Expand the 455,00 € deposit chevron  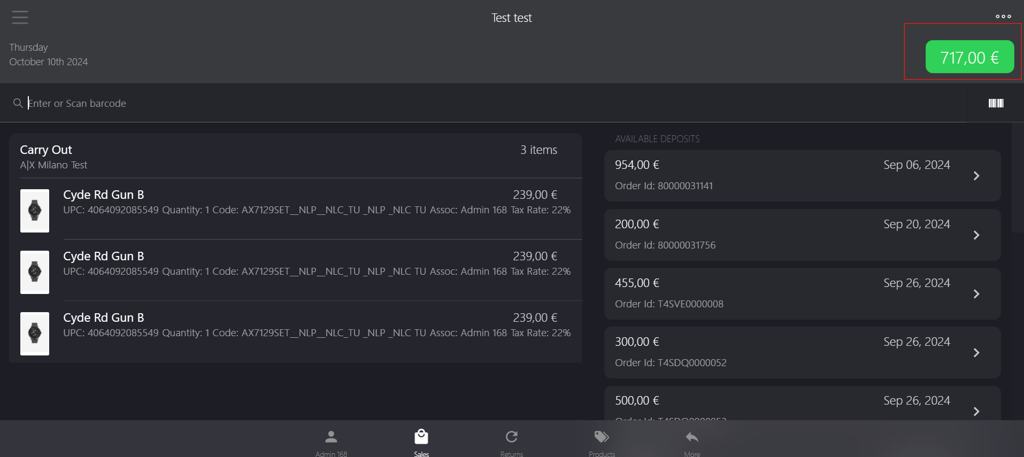pyautogui.click(x=976, y=294)
